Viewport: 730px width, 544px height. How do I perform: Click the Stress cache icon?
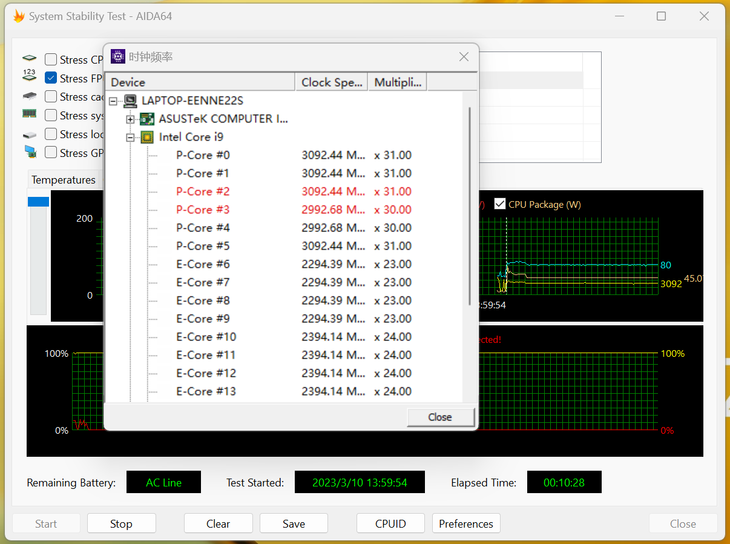[x=29, y=96]
